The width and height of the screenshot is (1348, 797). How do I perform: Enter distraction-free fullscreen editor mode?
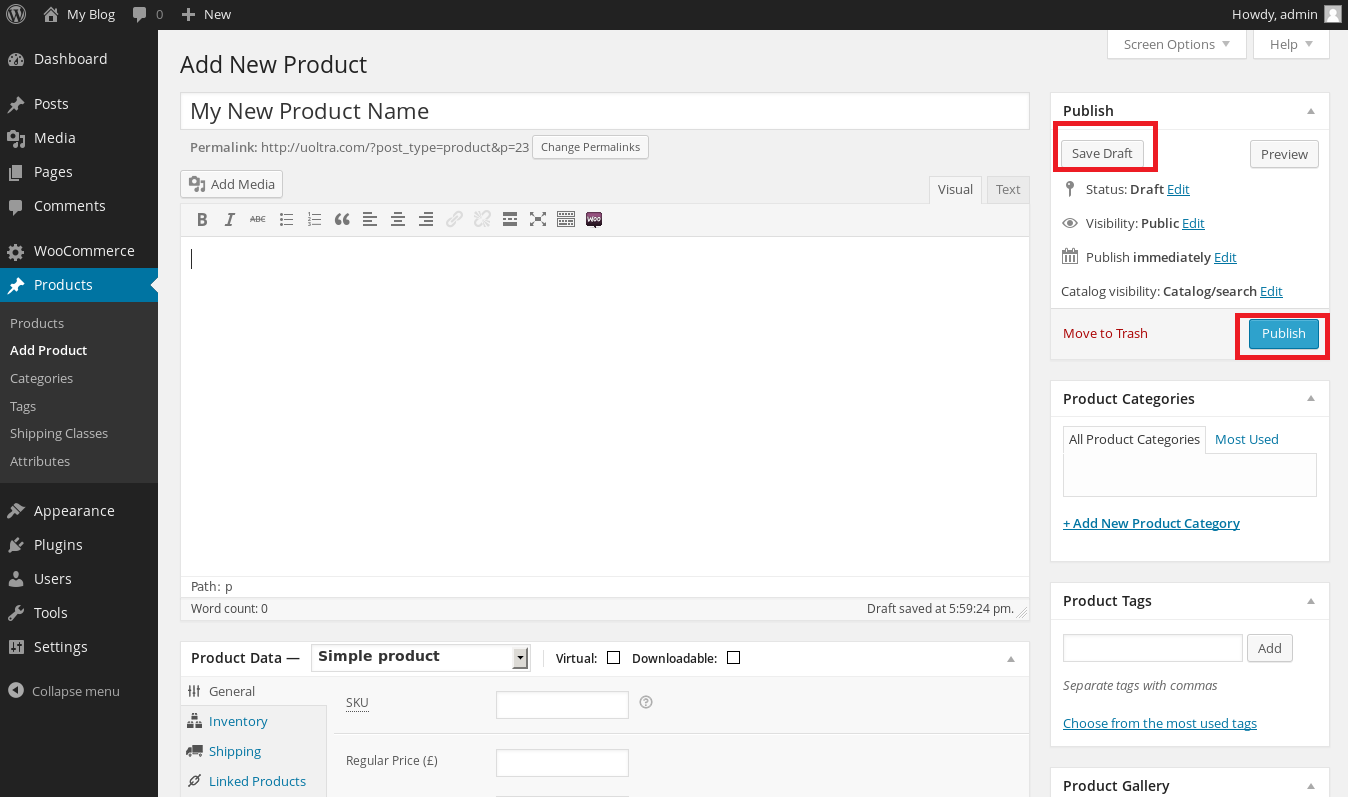[x=538, y=219]
